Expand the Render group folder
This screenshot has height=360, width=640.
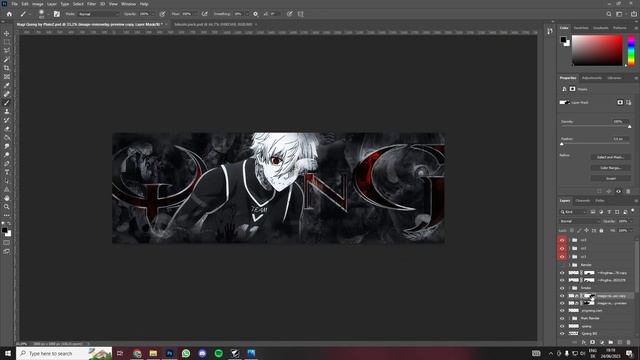pyautogui.click(x=569, y=265)
